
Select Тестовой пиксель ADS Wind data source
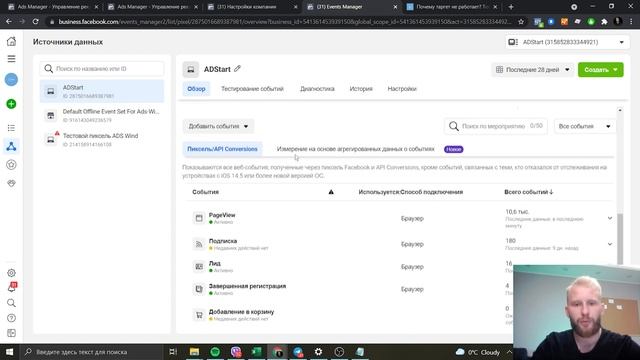tap(102, 140)
